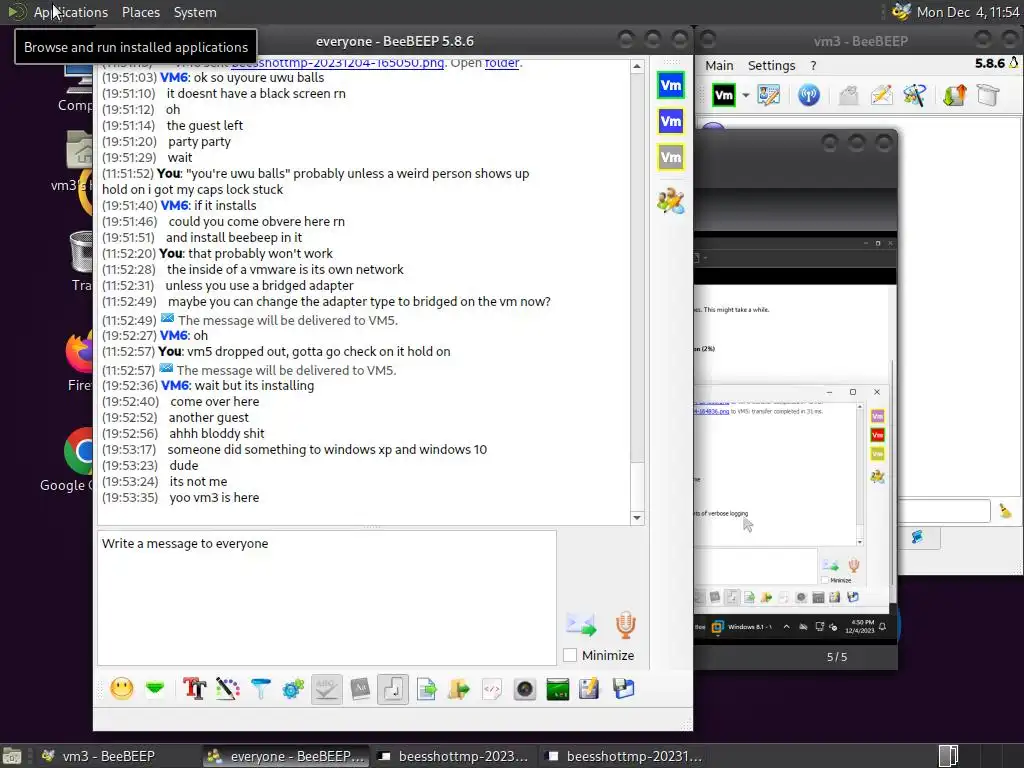Click the camera screenshot icon
Viewport: 1024px width, 768px height.
pyautogui.click(x=525, y=688)
